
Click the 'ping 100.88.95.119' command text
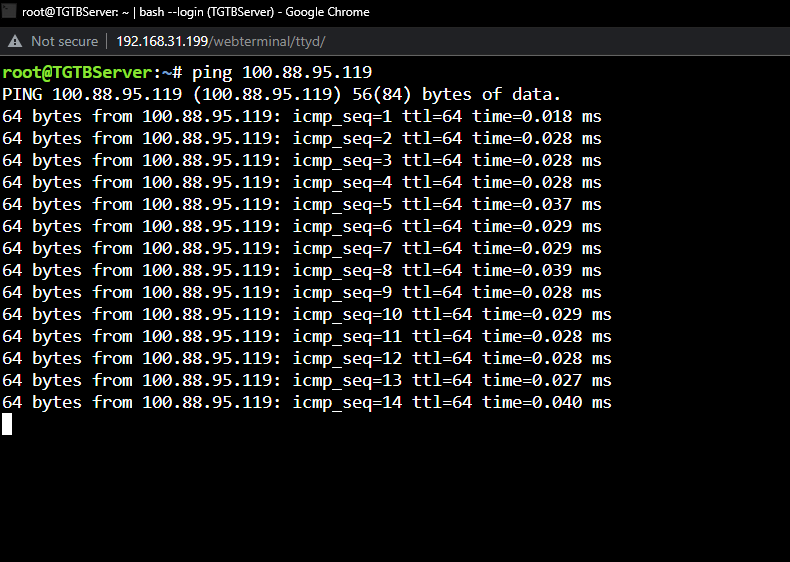point(282,72)
